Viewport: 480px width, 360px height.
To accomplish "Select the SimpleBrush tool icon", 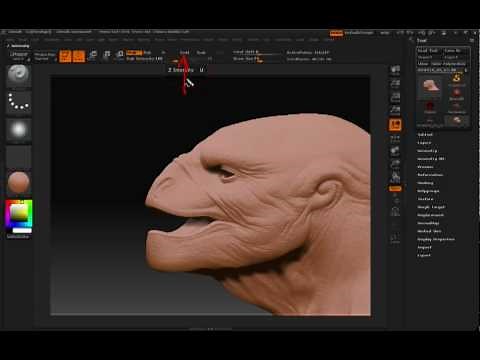I will (x=456, y=80).
